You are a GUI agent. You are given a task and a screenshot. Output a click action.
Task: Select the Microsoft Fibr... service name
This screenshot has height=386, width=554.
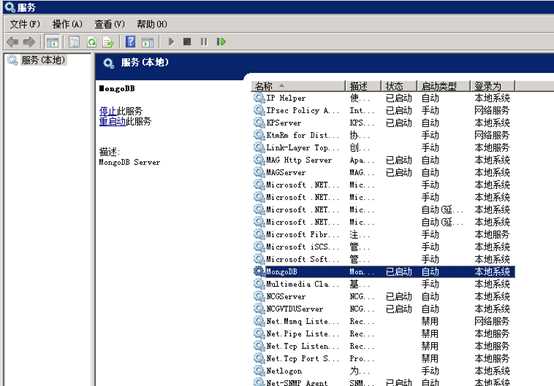[303, 234]
